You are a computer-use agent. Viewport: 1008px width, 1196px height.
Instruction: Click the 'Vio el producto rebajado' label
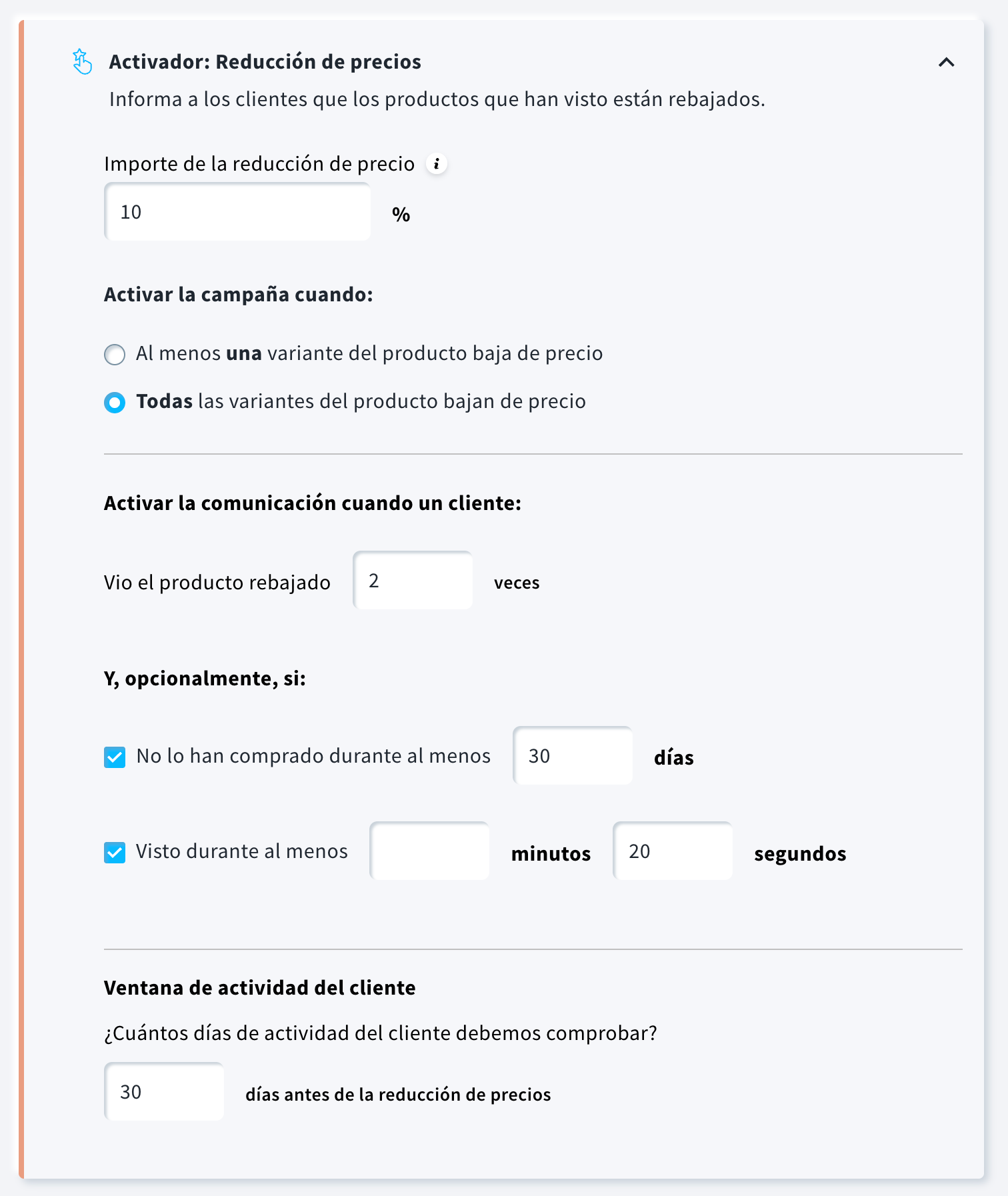(217, 583)
